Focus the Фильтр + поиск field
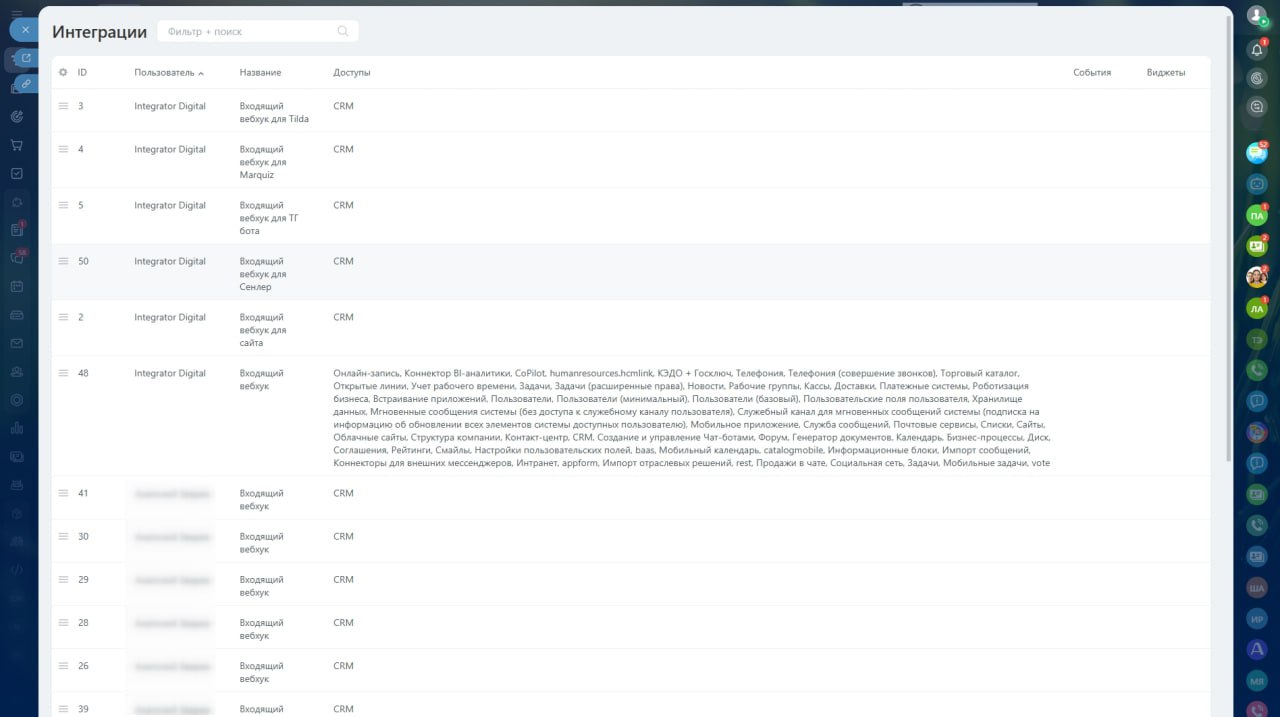The width and height of the screenshot is (1280, 717). [x=245, y=32]
